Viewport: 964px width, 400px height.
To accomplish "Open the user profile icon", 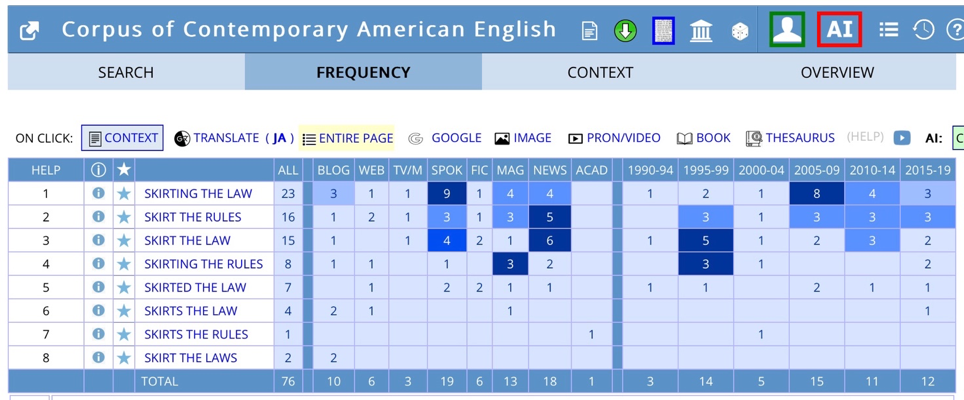I will coord(787,29).
